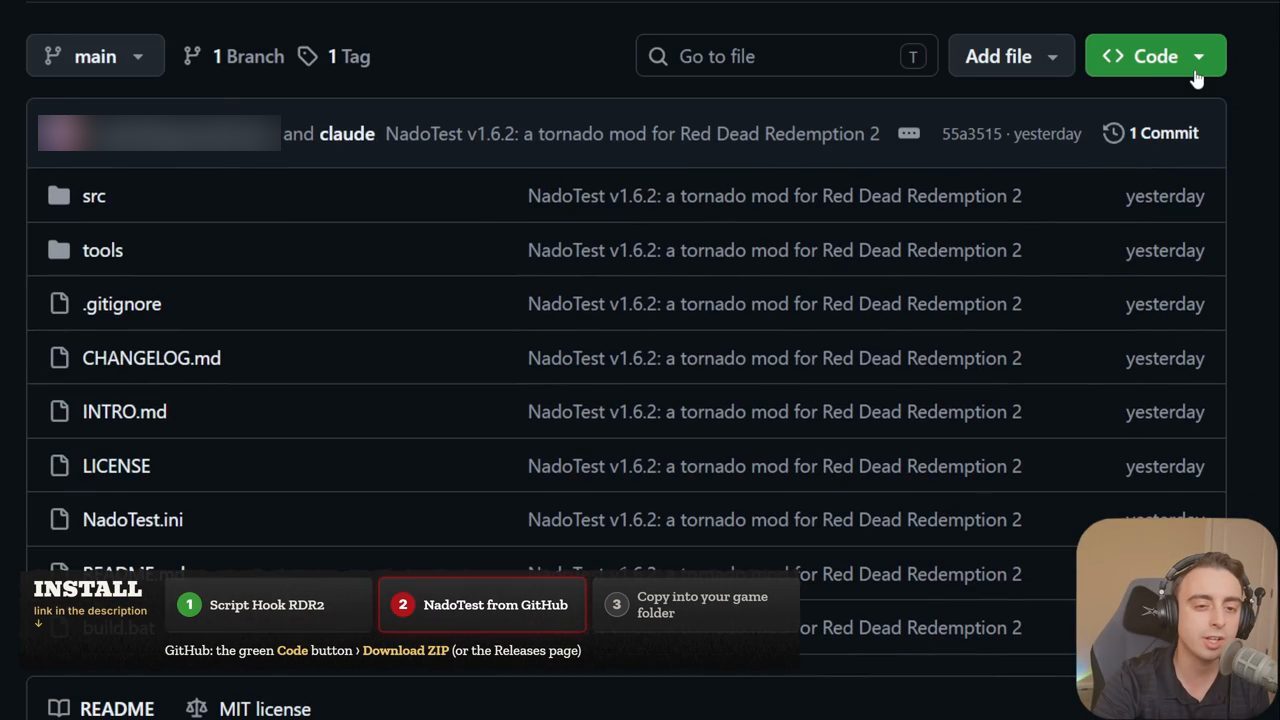Open the NadoTest.ini file

pos(132,520)
